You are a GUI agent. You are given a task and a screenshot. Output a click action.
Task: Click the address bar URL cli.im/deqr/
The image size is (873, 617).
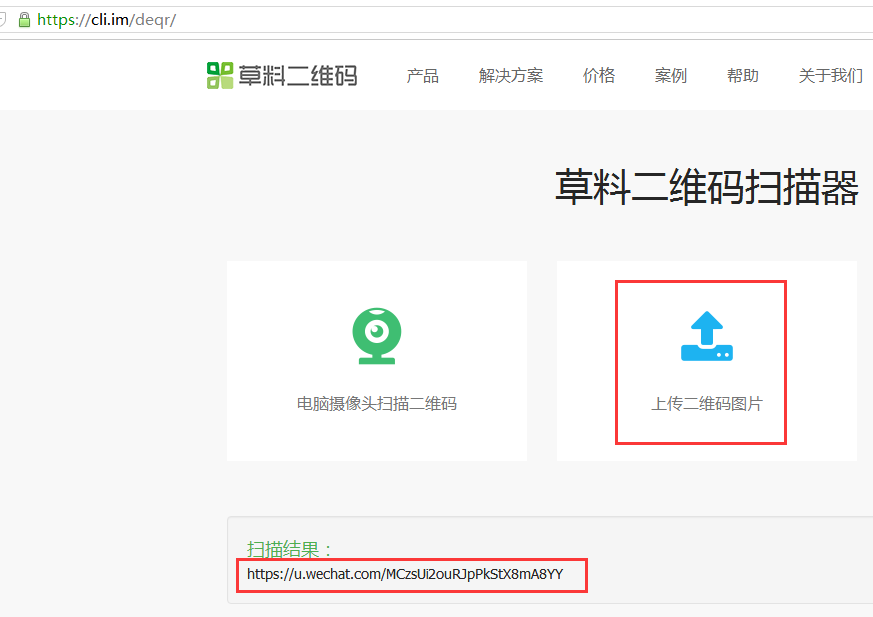tap(106, 20)
